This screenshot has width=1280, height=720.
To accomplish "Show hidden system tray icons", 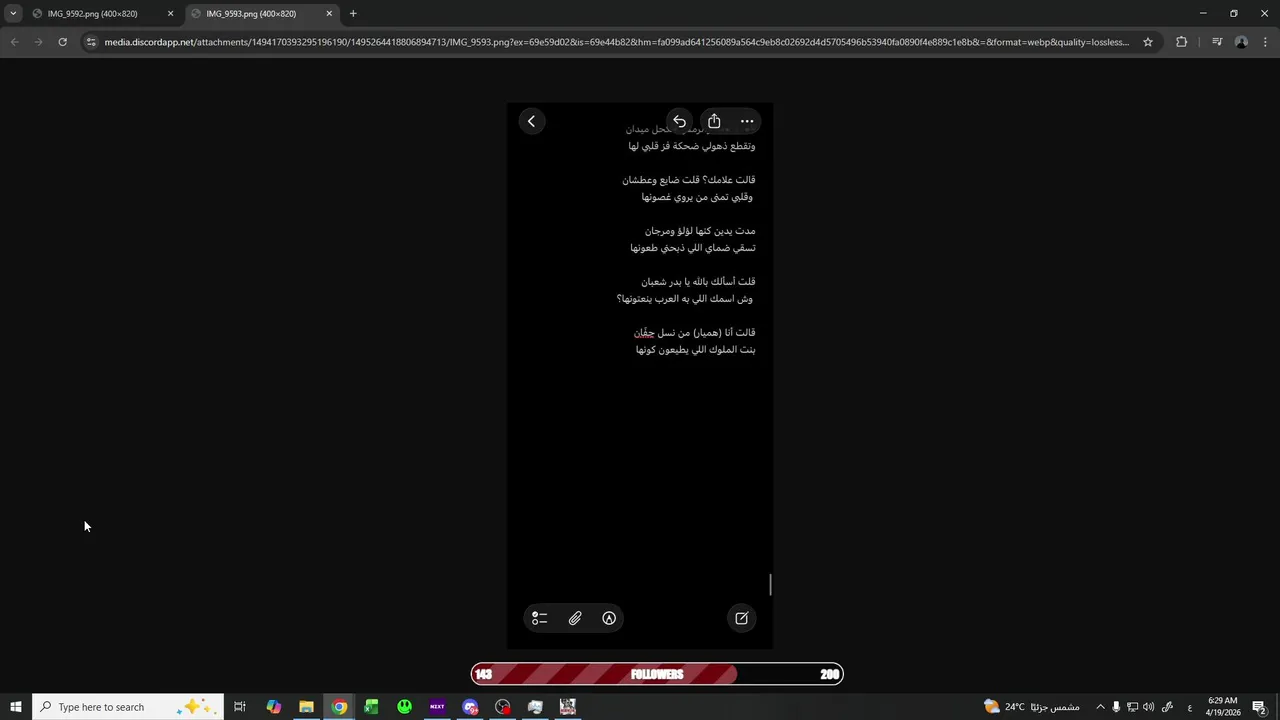I will (x=1100, y=707).
